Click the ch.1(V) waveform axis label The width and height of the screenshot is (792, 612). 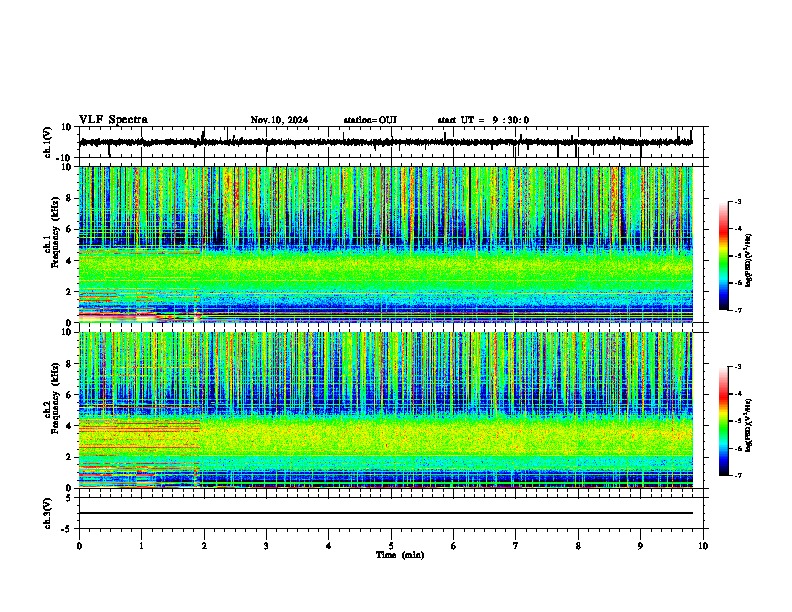[48, 142]
